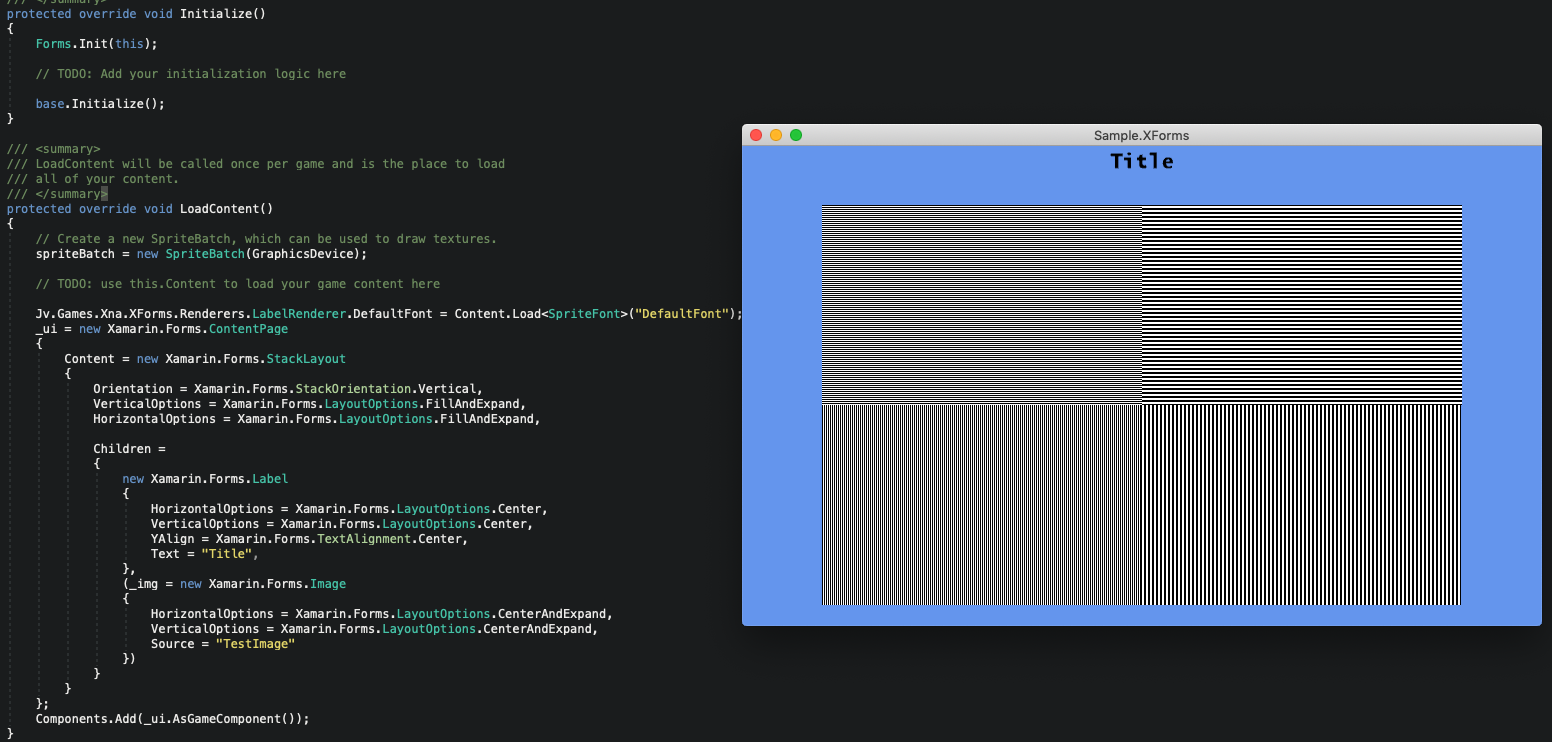Close the Sample.XForms window
1552x742 pixels.
click(x=756, y=135)
